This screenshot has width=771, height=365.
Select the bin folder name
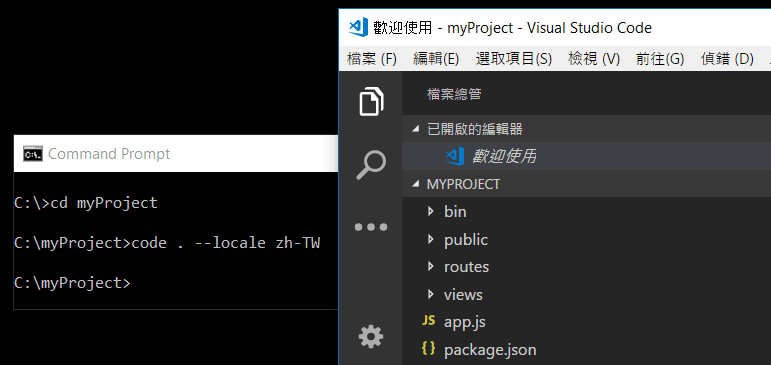pos(455,212)
